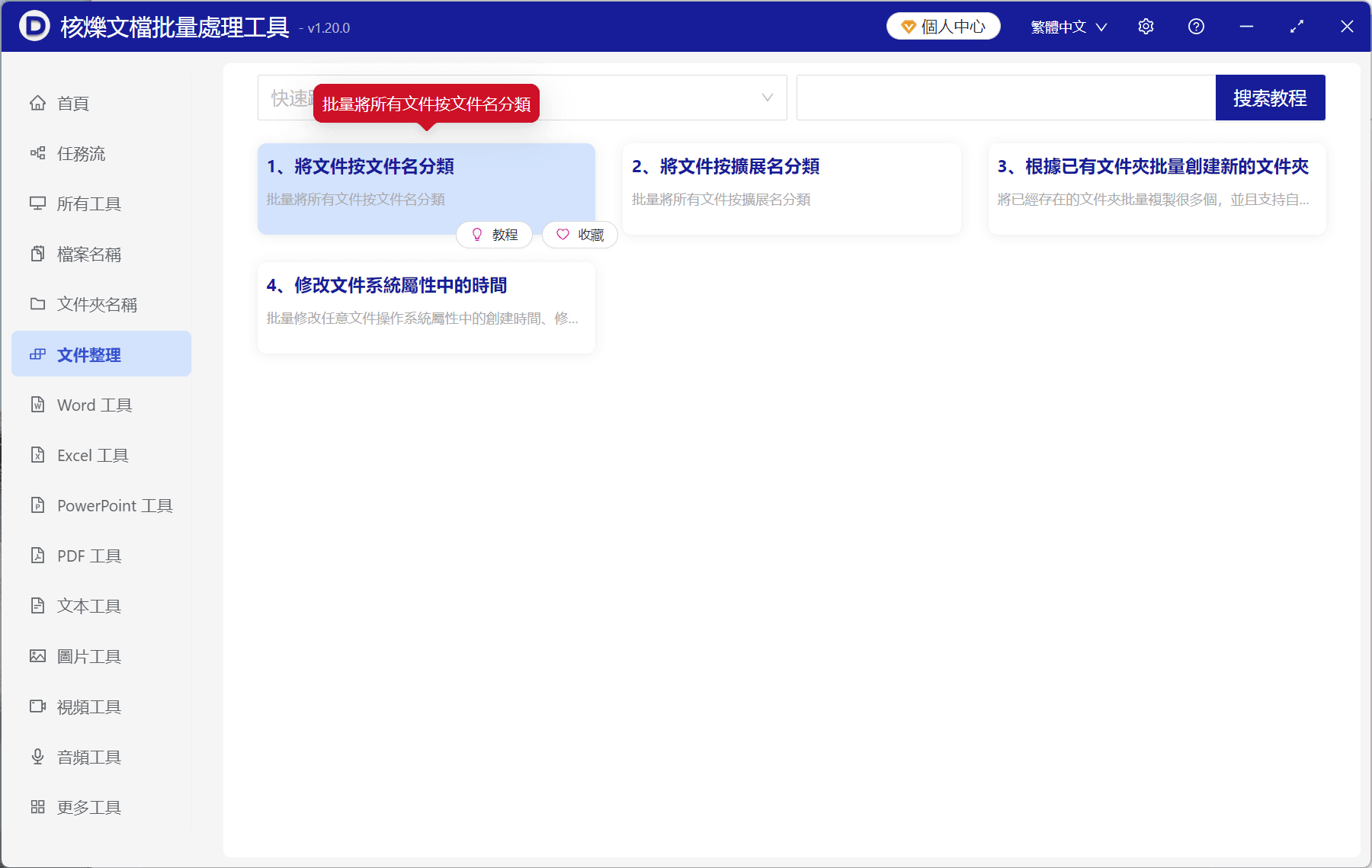Open the 教程 tutorial for file classification
The width and height of the screenshot is (1372, 868).
click(494, 235)
